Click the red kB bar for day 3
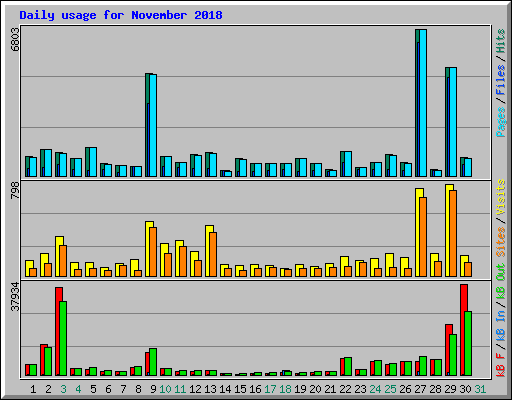The image size is (512, 400). [58, 331]
